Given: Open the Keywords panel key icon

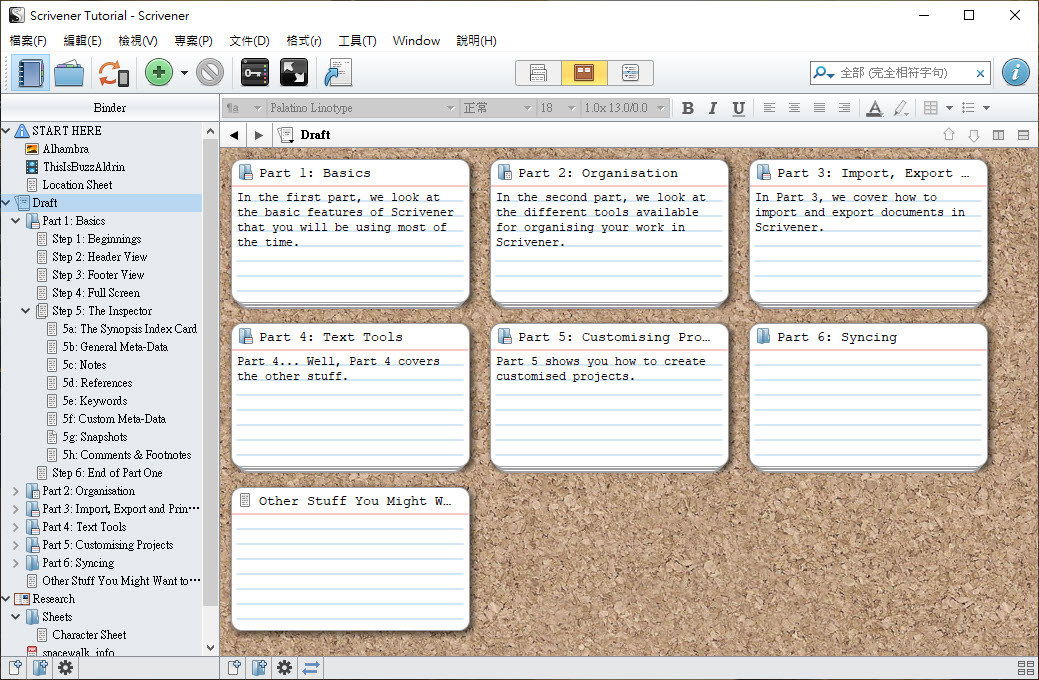Looking at the screenshot, I should (255, 73).
